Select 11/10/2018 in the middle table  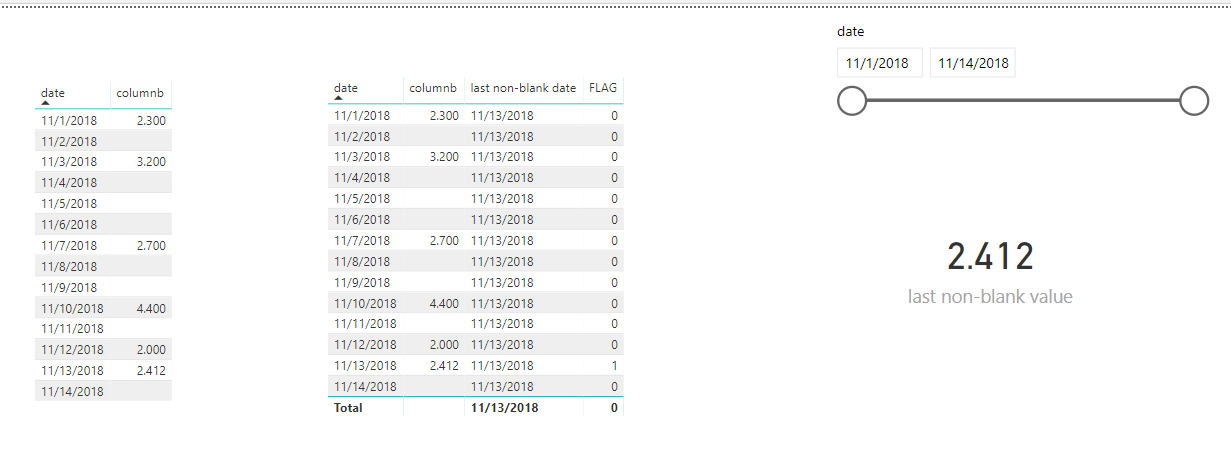365,303
